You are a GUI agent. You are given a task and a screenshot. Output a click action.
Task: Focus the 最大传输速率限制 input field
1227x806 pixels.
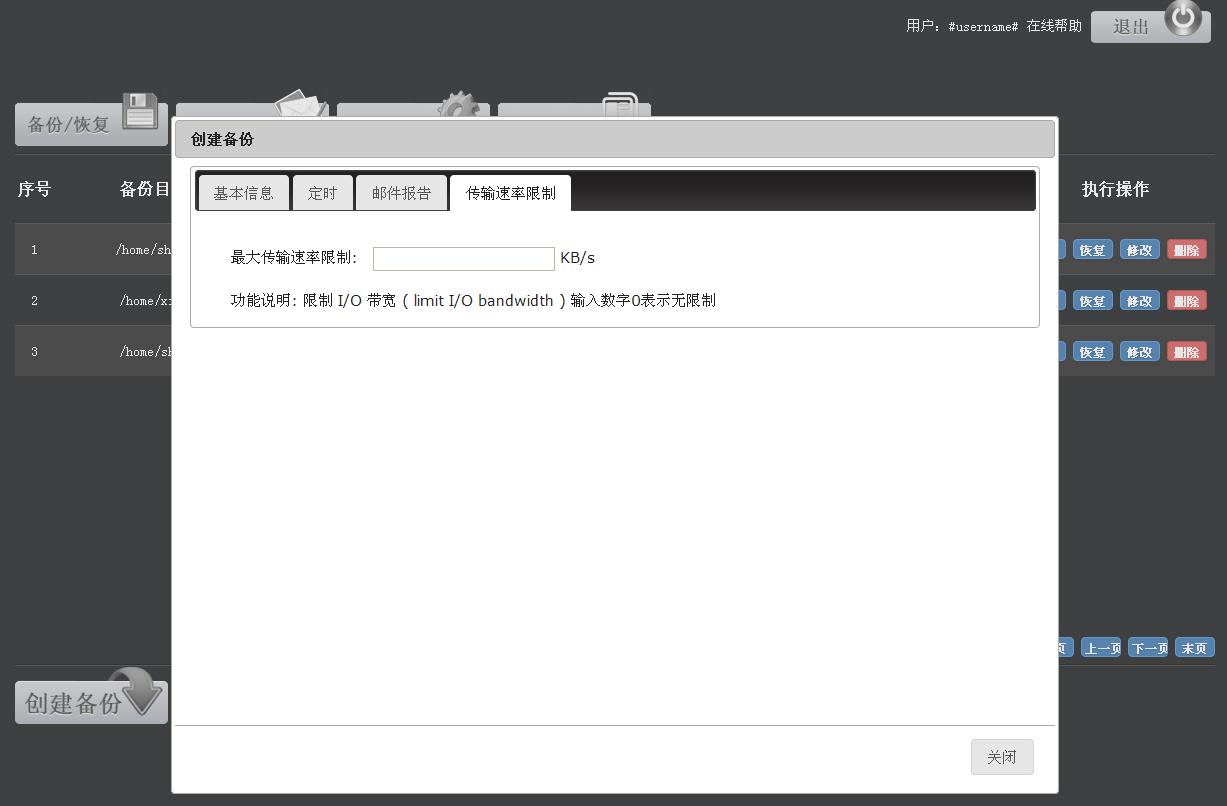coord(464,259)
